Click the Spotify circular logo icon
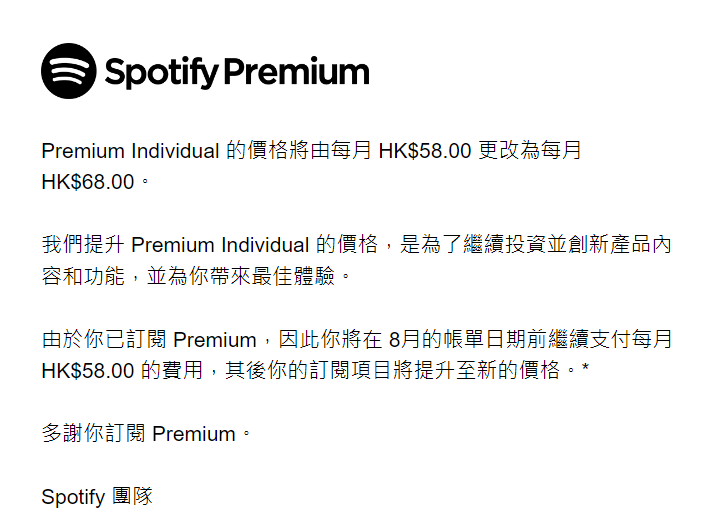Screen dimensions: 724x525 69,71
